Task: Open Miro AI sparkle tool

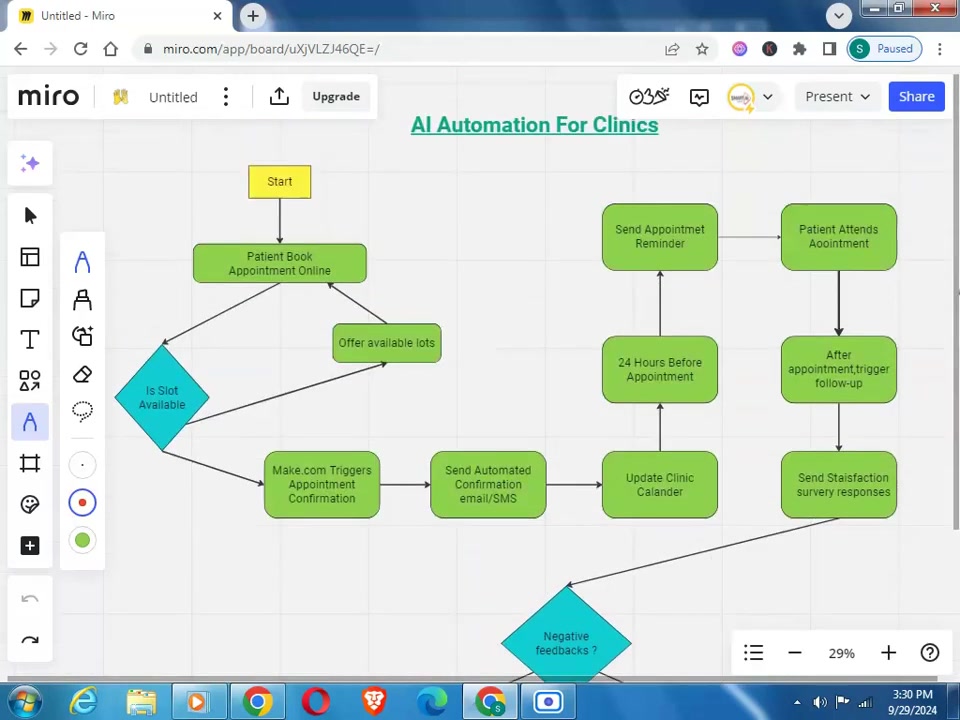Action: click(x=29, y=163)
